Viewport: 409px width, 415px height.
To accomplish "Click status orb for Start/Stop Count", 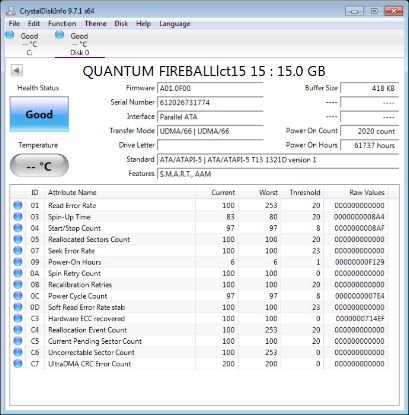I will 18,228.
